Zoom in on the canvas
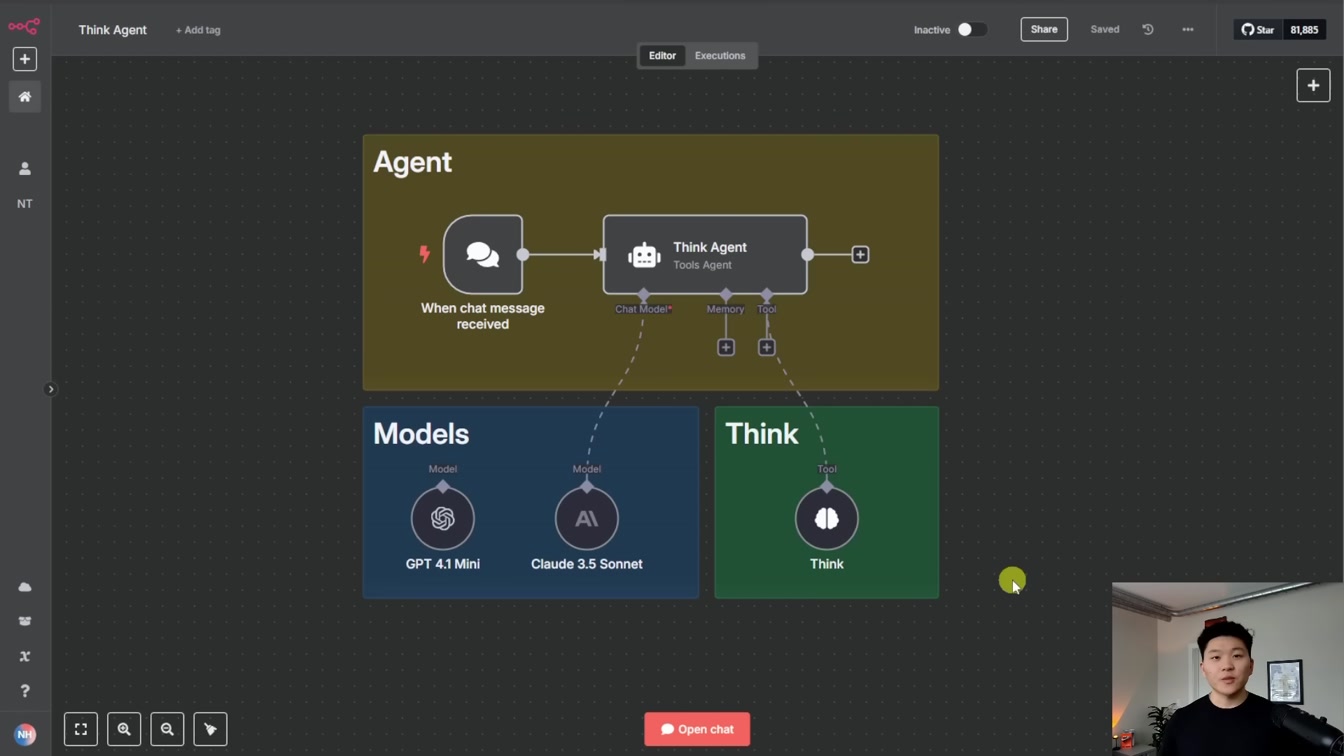Image resolution: width=1344 pixels, height=756 pixels. pos(124,729)
